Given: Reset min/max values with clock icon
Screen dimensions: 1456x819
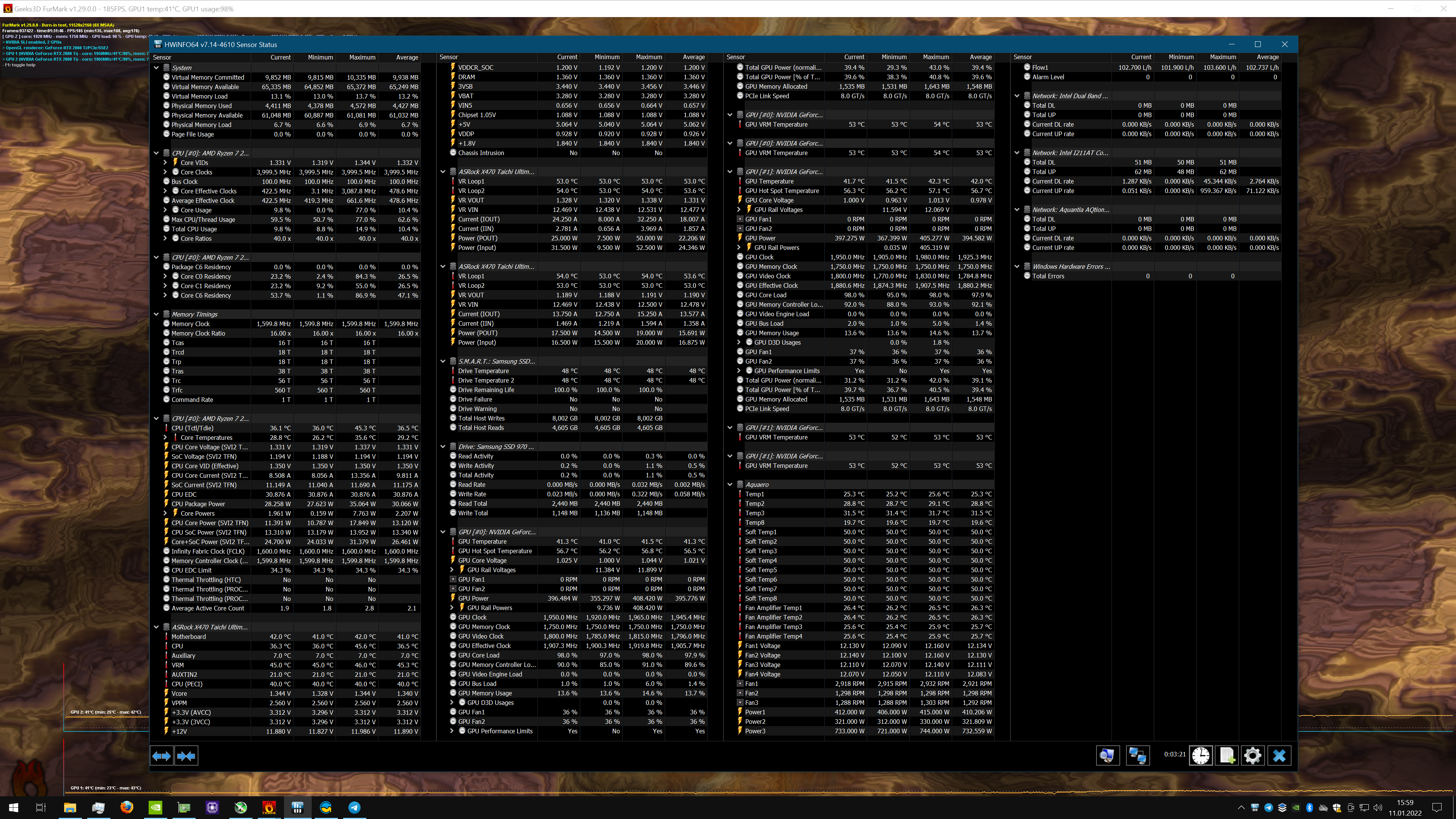Looking at the screenshot, I should click(1201, 756).
